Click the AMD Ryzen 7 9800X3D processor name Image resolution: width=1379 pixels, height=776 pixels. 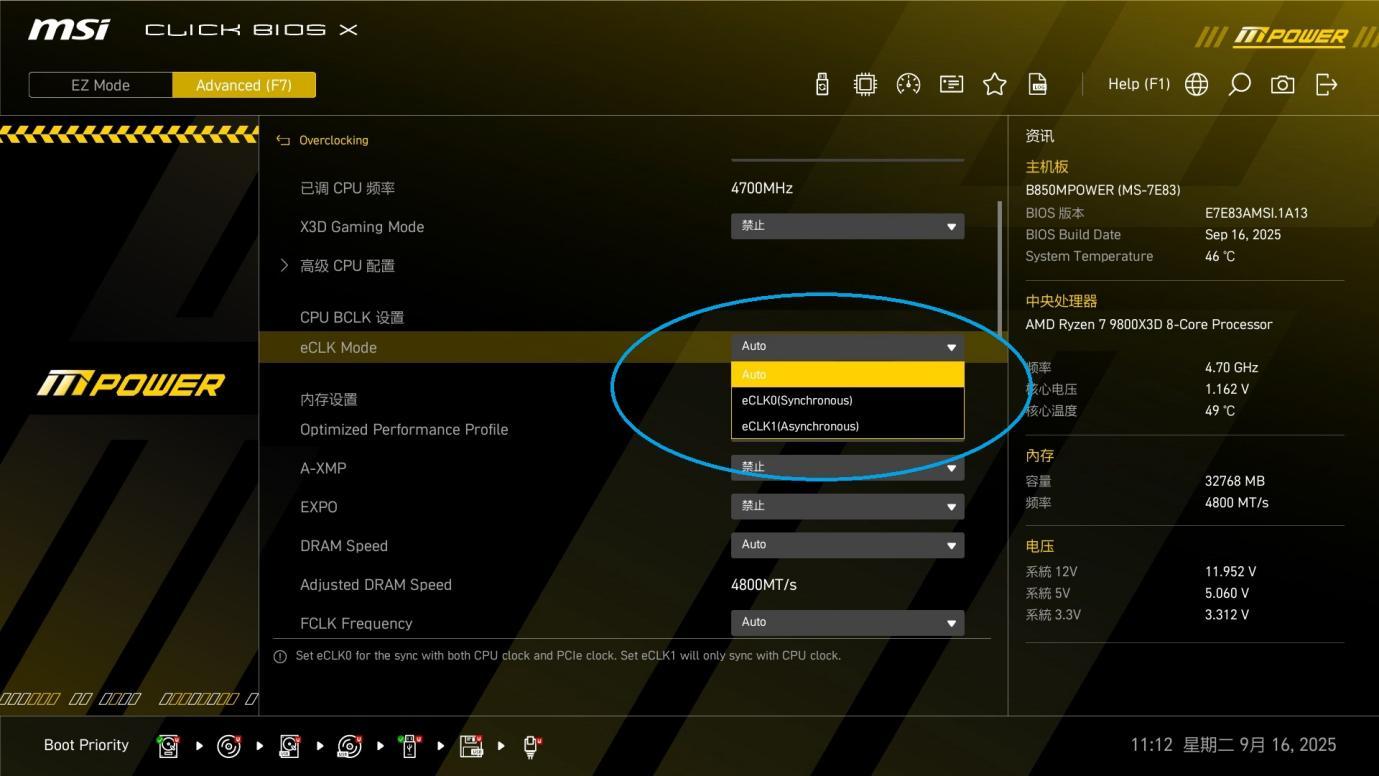[x=1149, y=325]
